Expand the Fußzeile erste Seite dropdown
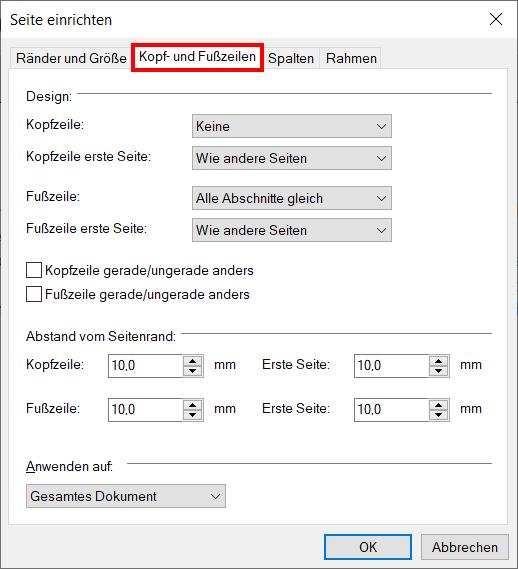 coord(292,230)
